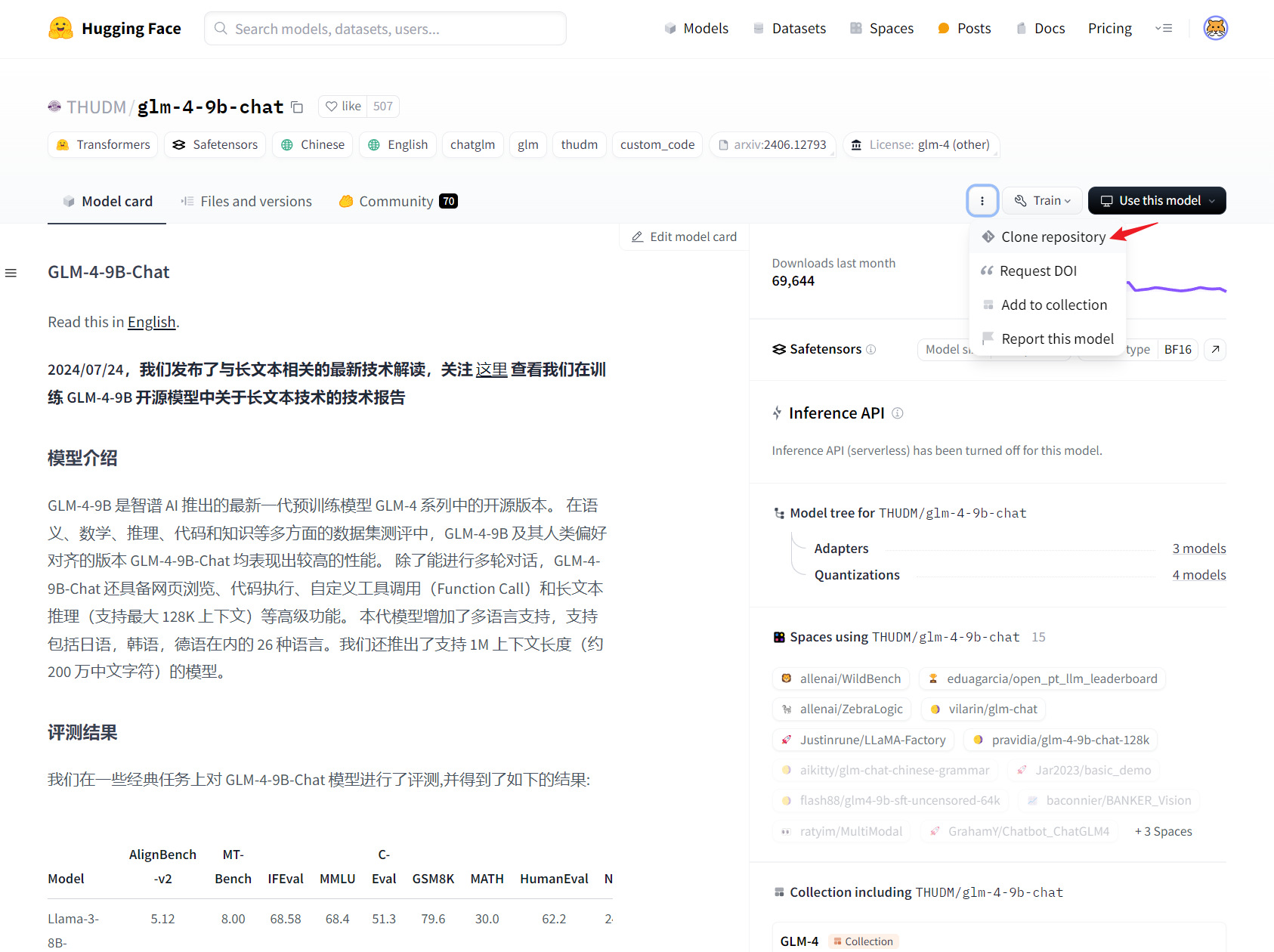
Task: Click the Safetensors info icon
Action: (x=871, y=349)
